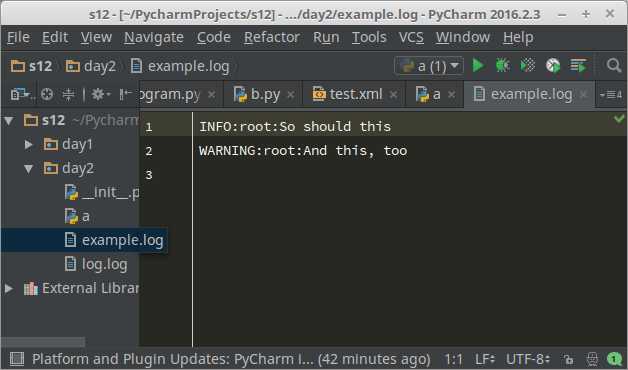628x370 pixels.
Task: Click the line:column 1:1 indicator
Action: pos(454,359)
